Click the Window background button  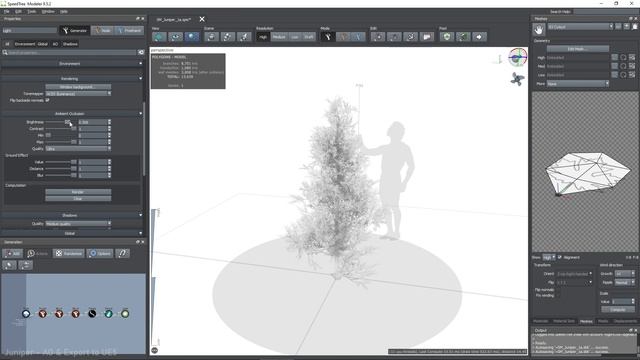click(x=78, y=87)
